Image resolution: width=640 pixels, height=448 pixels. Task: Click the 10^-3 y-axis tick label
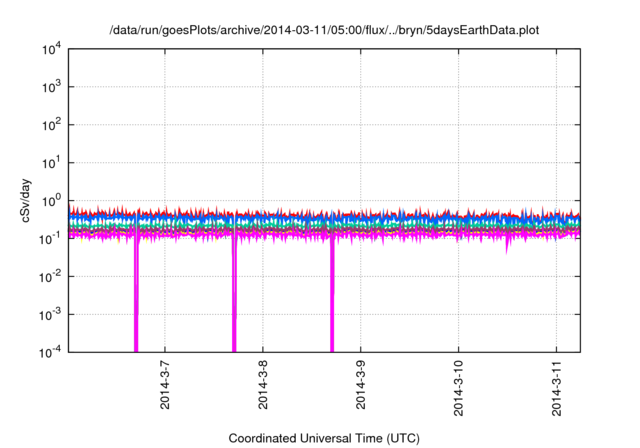pyautogui.click(x=51, y=315)
